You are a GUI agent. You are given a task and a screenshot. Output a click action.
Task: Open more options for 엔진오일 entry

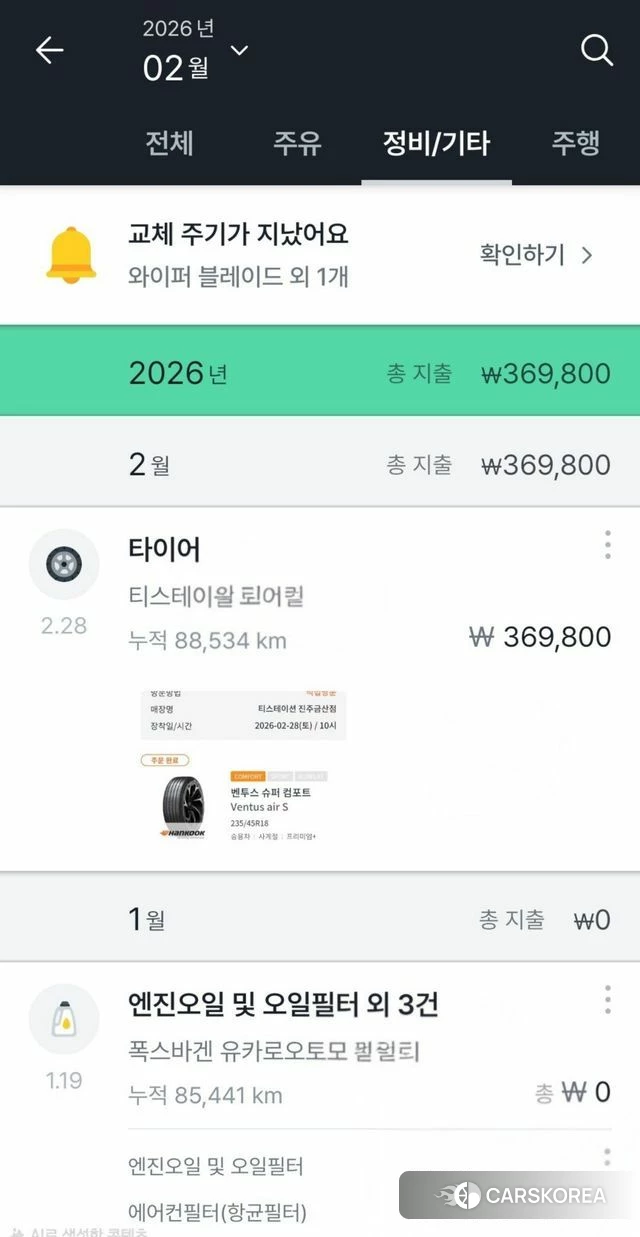(607, 999)
